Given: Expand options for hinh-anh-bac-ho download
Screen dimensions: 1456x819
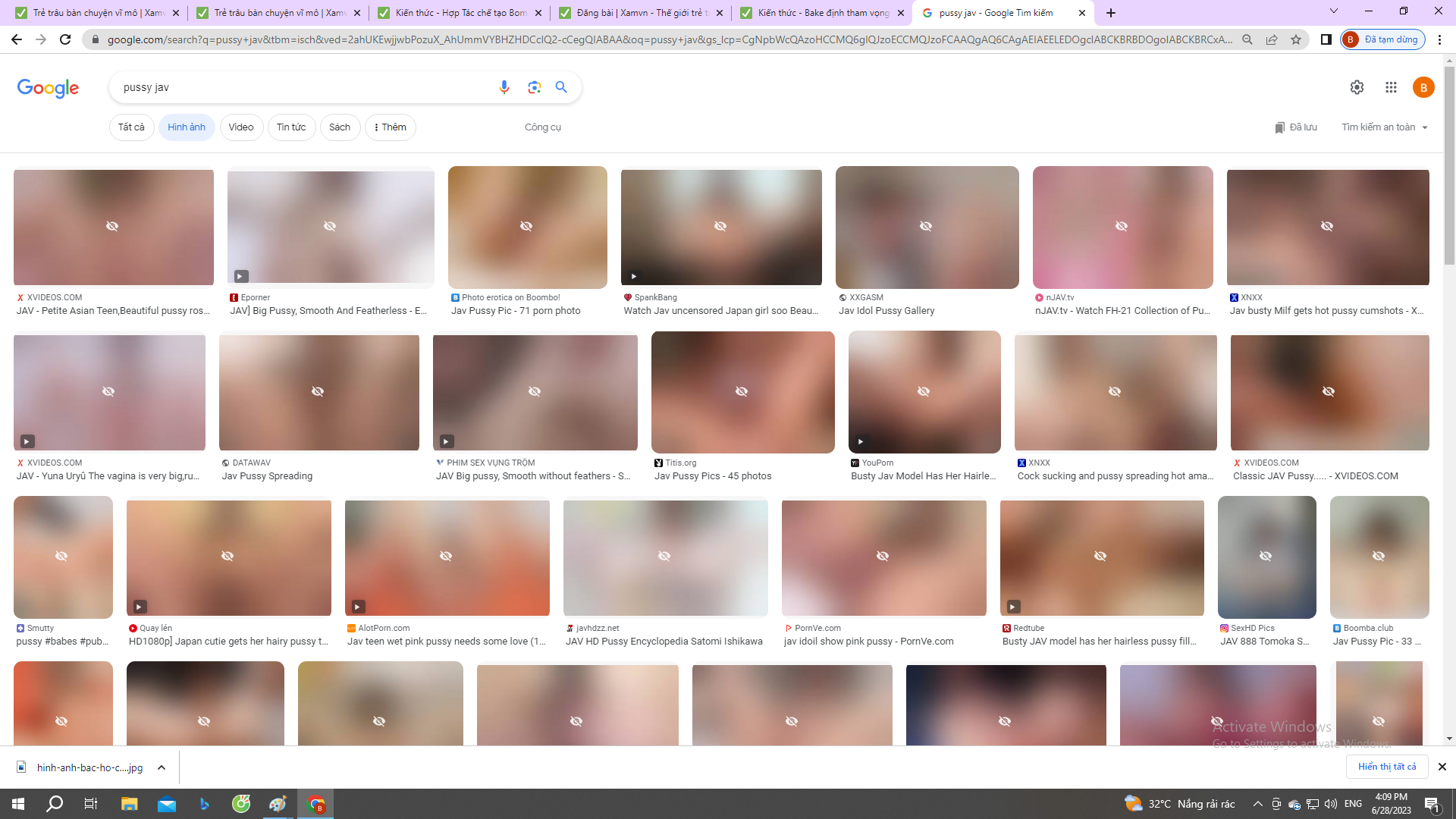Looking at the screenshot, I should tap(161, 767).
